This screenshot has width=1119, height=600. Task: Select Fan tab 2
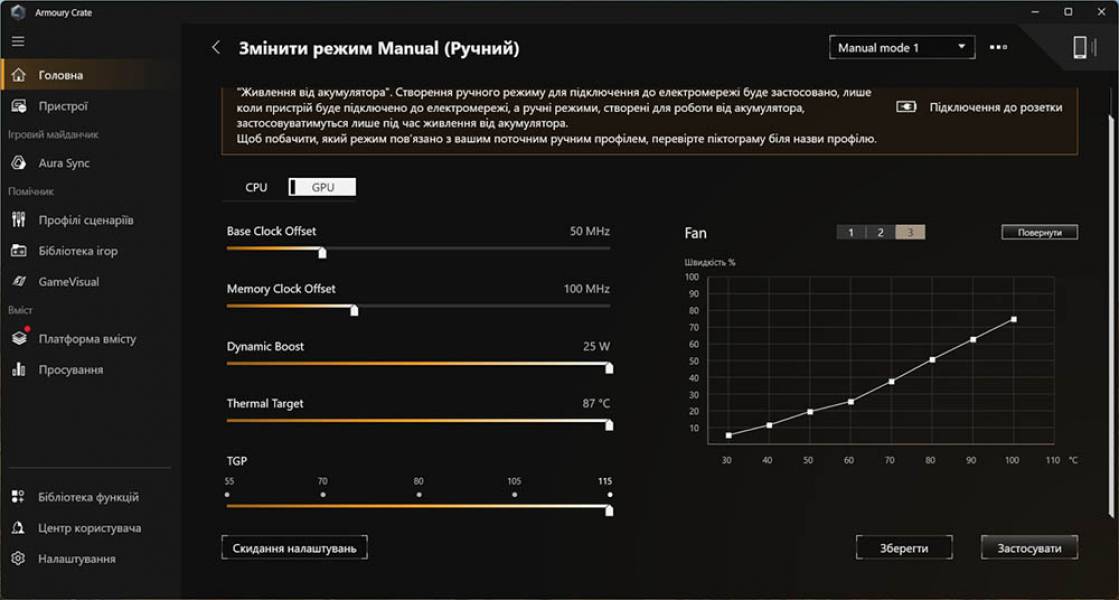880,232
